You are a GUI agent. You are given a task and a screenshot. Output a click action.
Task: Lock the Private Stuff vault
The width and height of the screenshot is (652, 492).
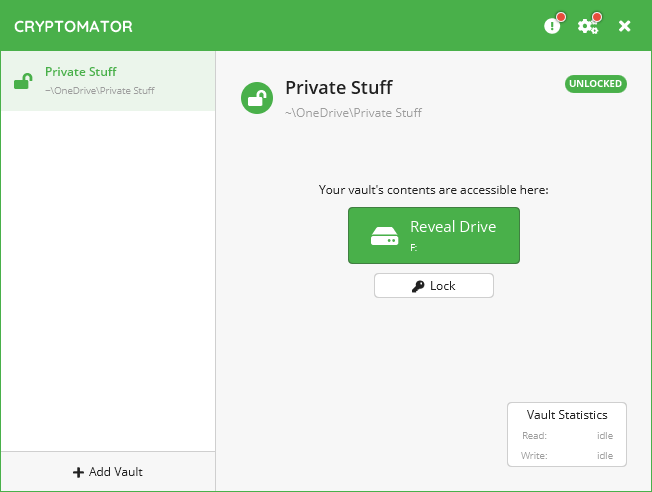tap(434, 286)
